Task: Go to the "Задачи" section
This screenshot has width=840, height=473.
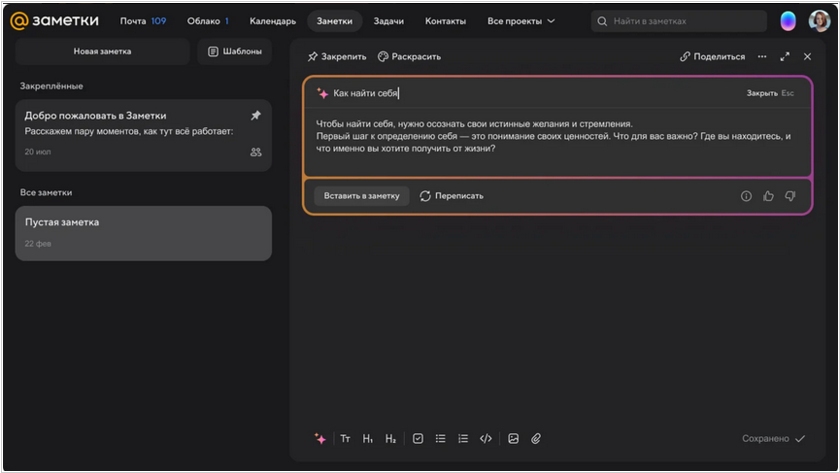Action: click(389, 21)
